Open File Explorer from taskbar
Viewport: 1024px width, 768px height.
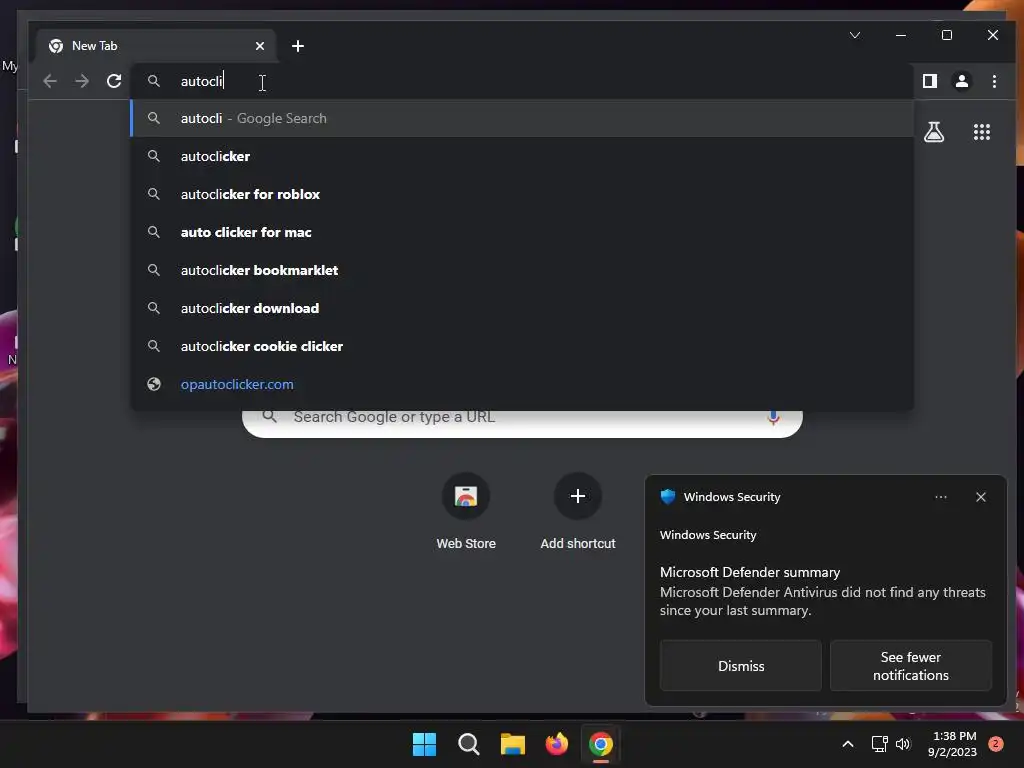[x=513, y=744]
